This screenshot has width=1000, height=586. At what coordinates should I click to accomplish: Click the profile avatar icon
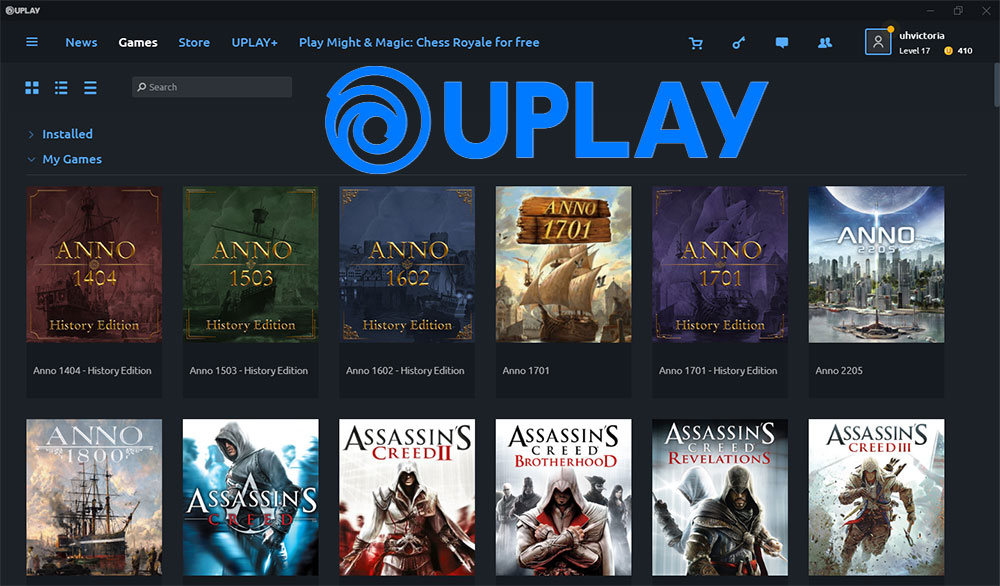[x=878, y=42]
